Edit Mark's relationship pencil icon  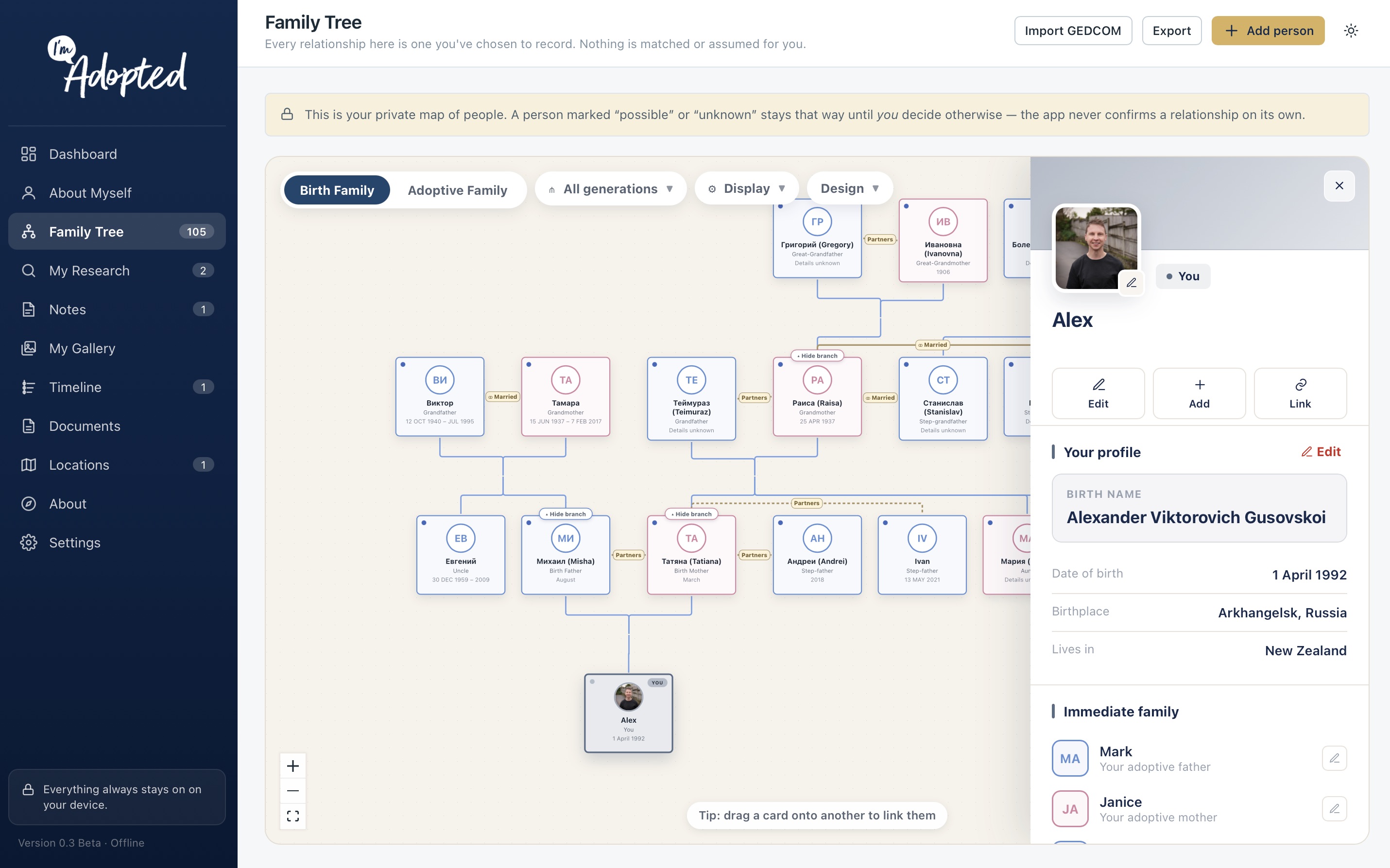[1334, 758]
